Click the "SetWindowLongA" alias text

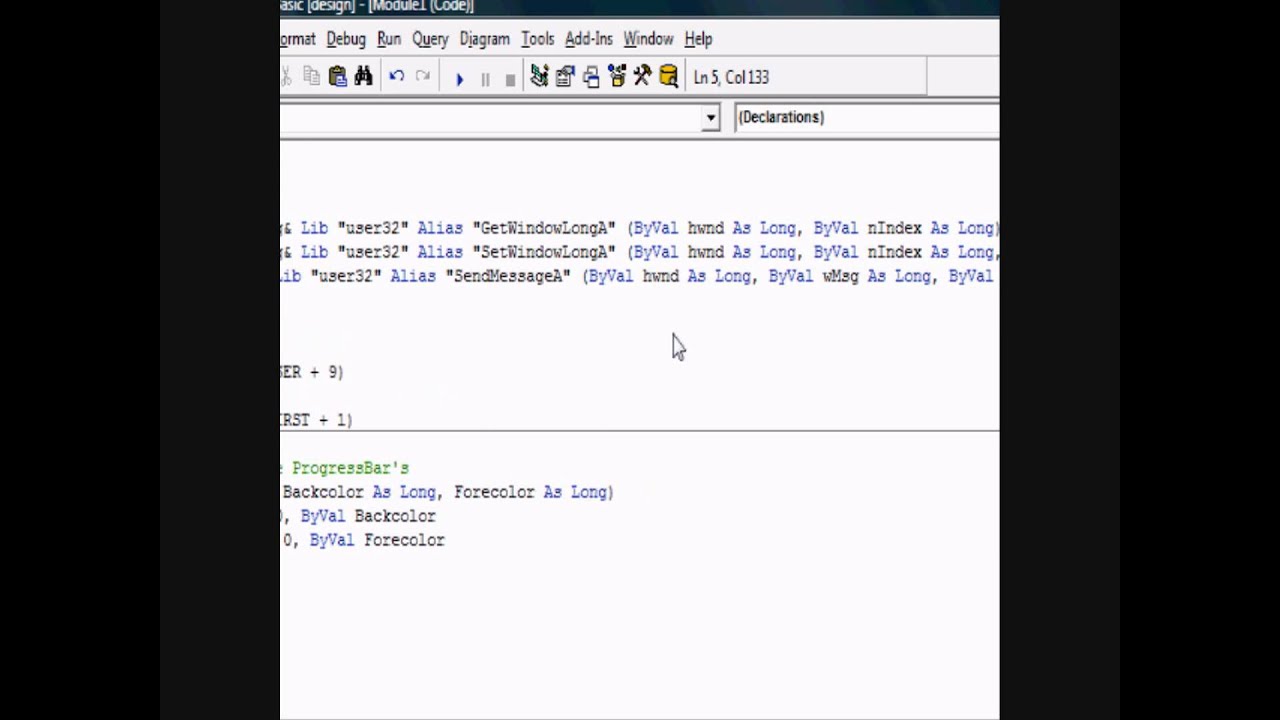[544, 252]
